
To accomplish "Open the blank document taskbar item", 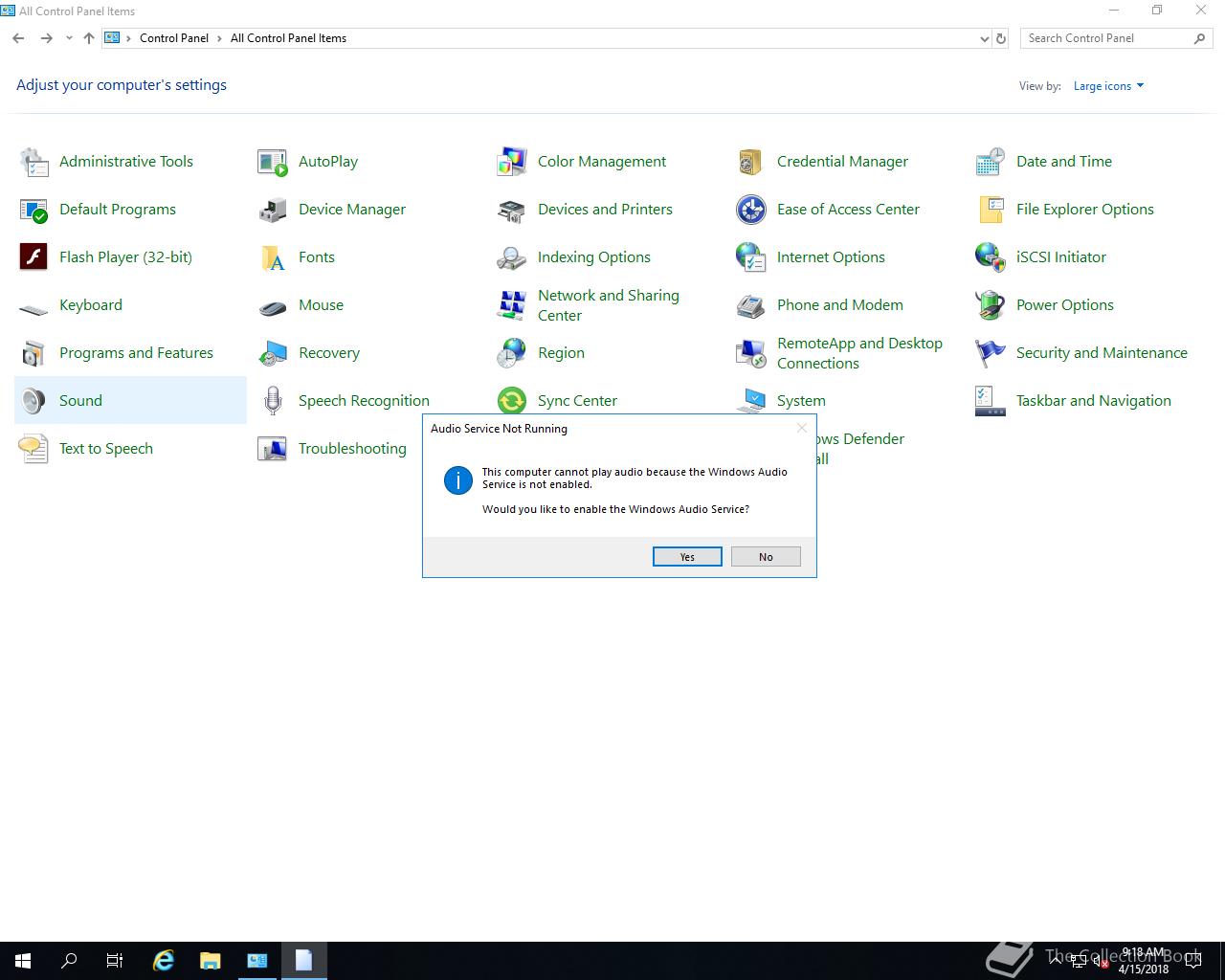I will click(304, 961).
